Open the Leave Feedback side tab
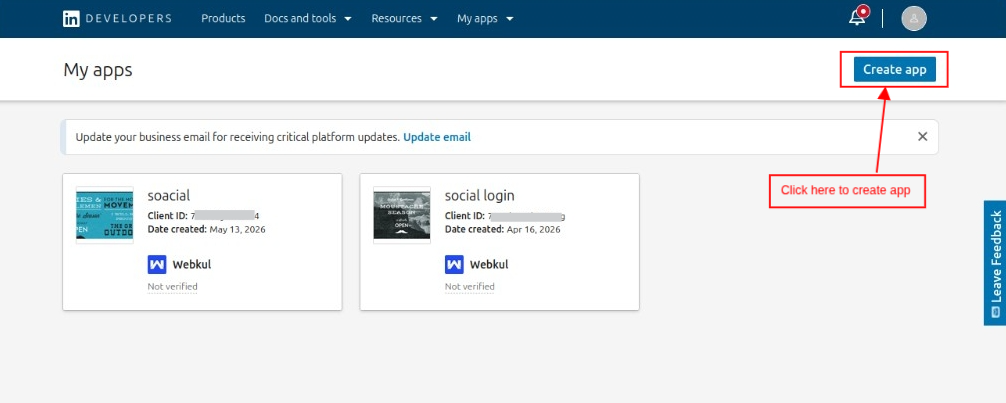Image resolution: width=1006 pixels, height=403 pixels. [x=995, y=262]
